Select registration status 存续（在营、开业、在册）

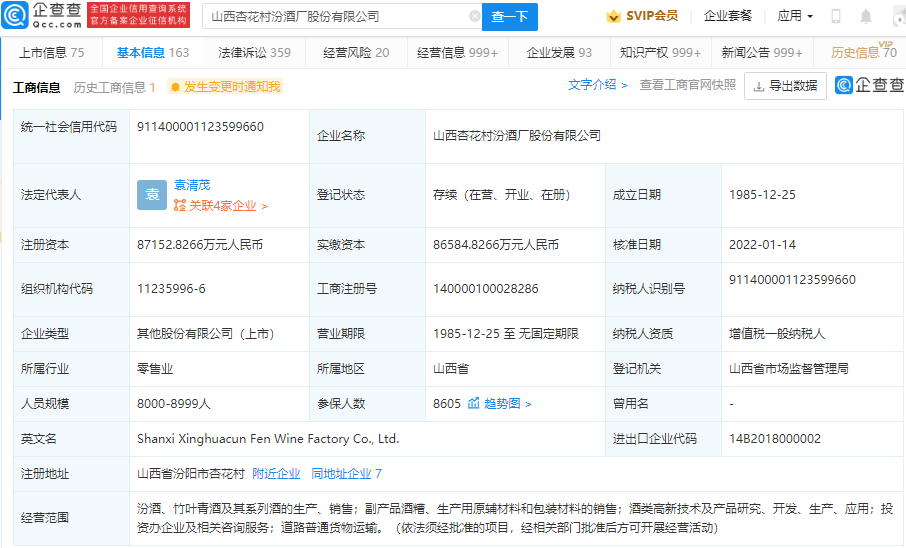[x=502, y=195]
